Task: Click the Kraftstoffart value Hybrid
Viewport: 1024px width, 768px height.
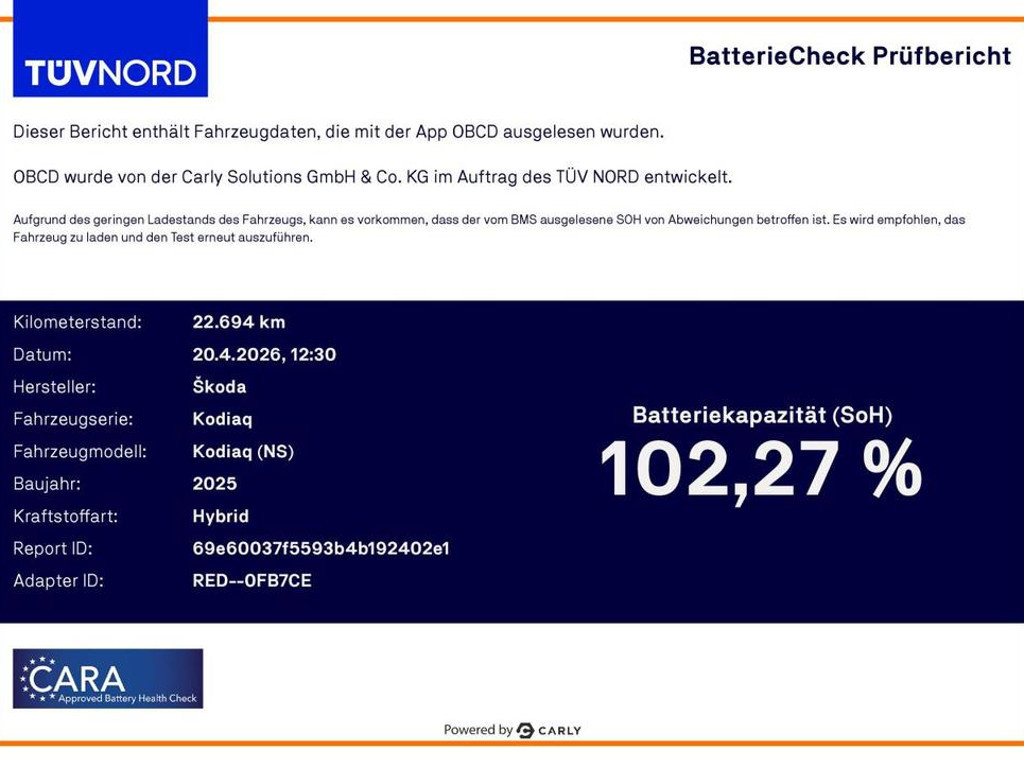Action: [220, 516]
